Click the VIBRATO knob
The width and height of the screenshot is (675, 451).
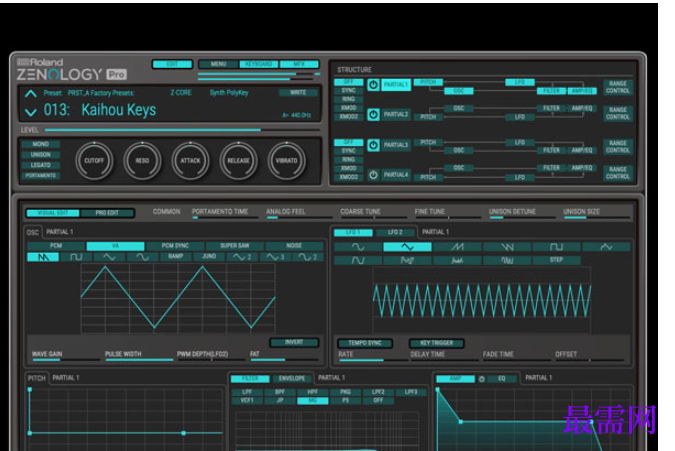tap(287, 161)
